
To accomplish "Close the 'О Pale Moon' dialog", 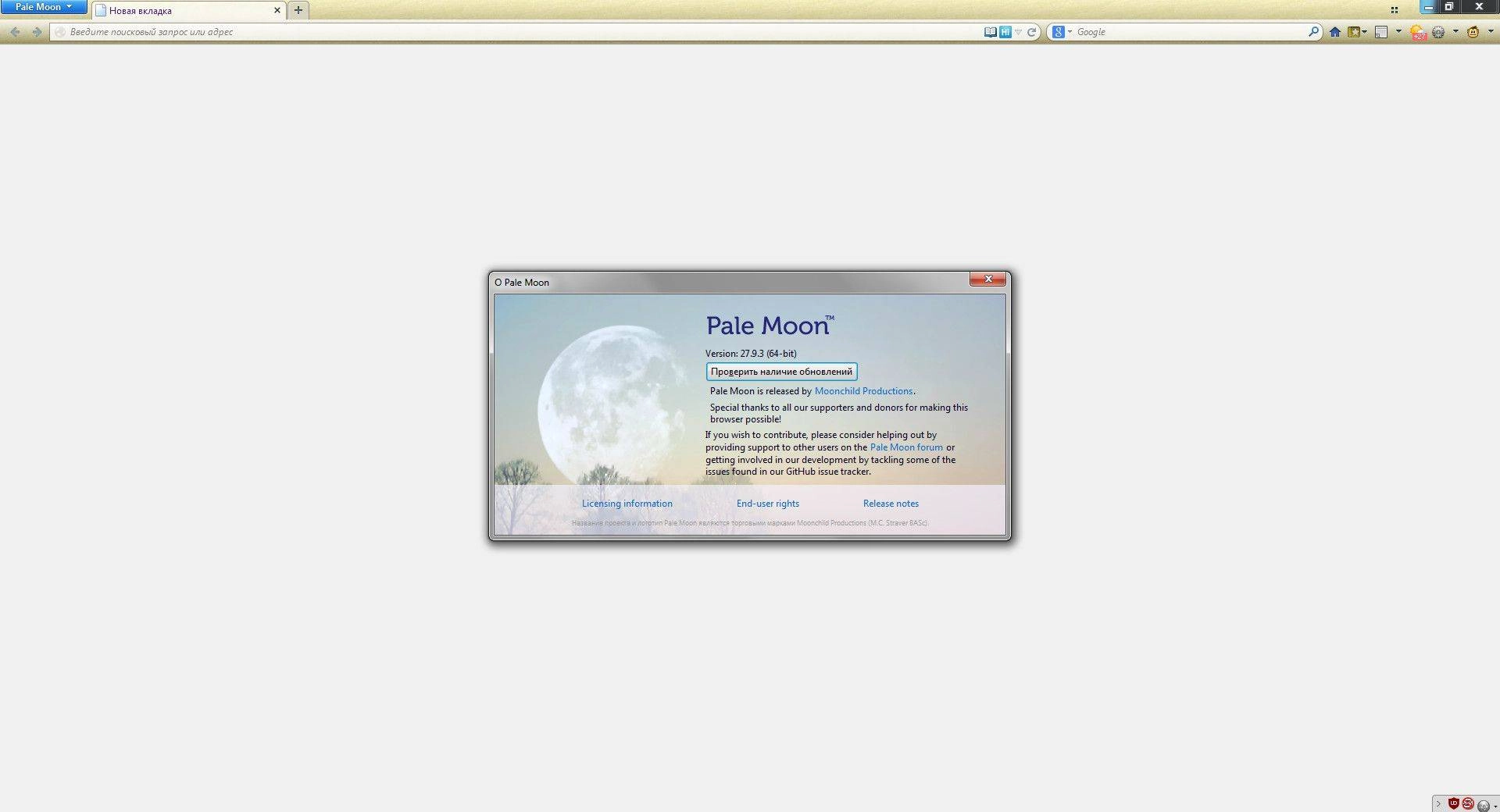I will click(987, 279).
